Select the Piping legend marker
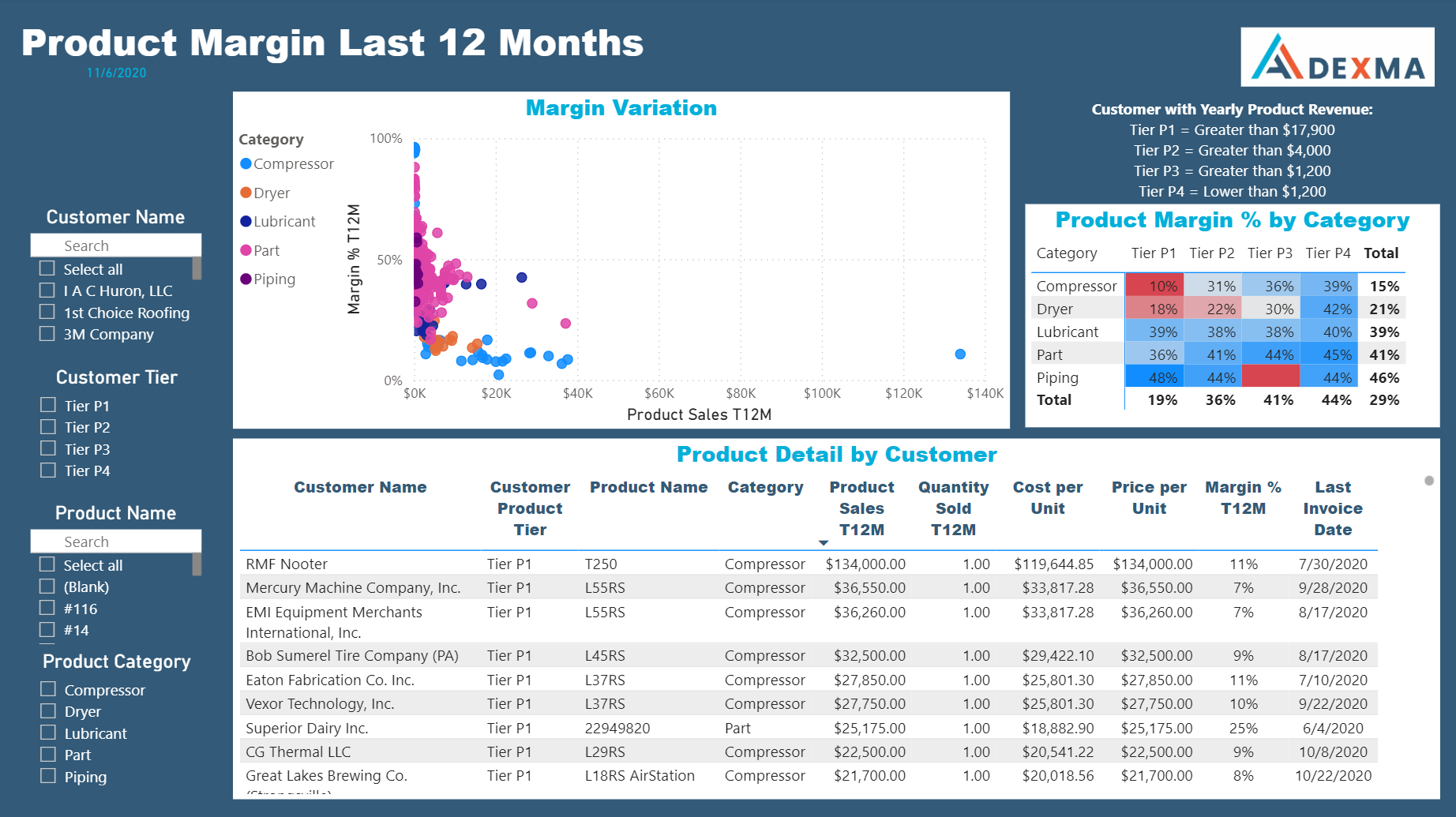1456x817 pixels. click(246, 279)
